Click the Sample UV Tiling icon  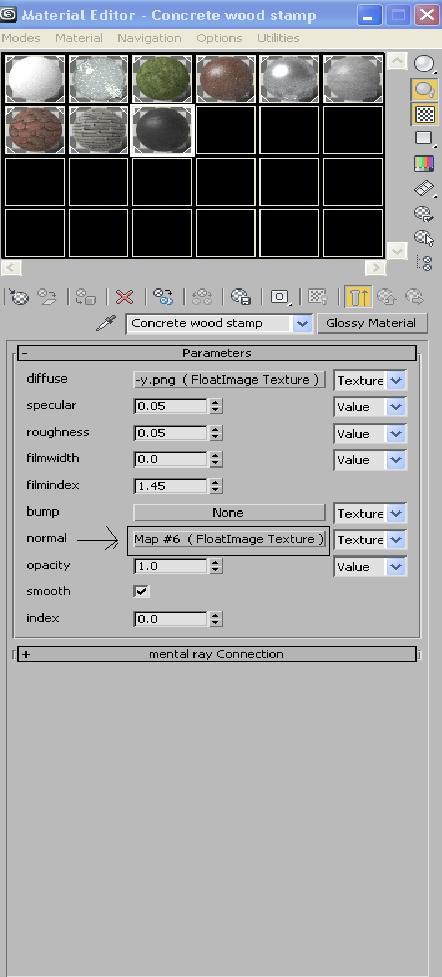(x=425, y=138)
